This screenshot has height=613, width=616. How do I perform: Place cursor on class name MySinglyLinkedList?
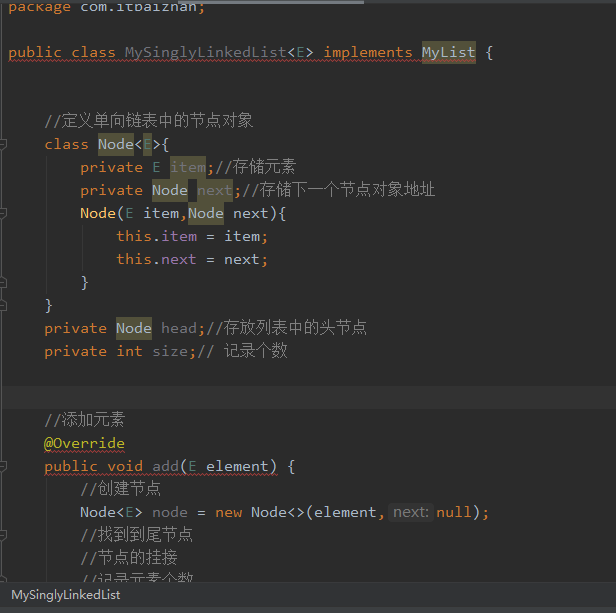coord(205,52)
